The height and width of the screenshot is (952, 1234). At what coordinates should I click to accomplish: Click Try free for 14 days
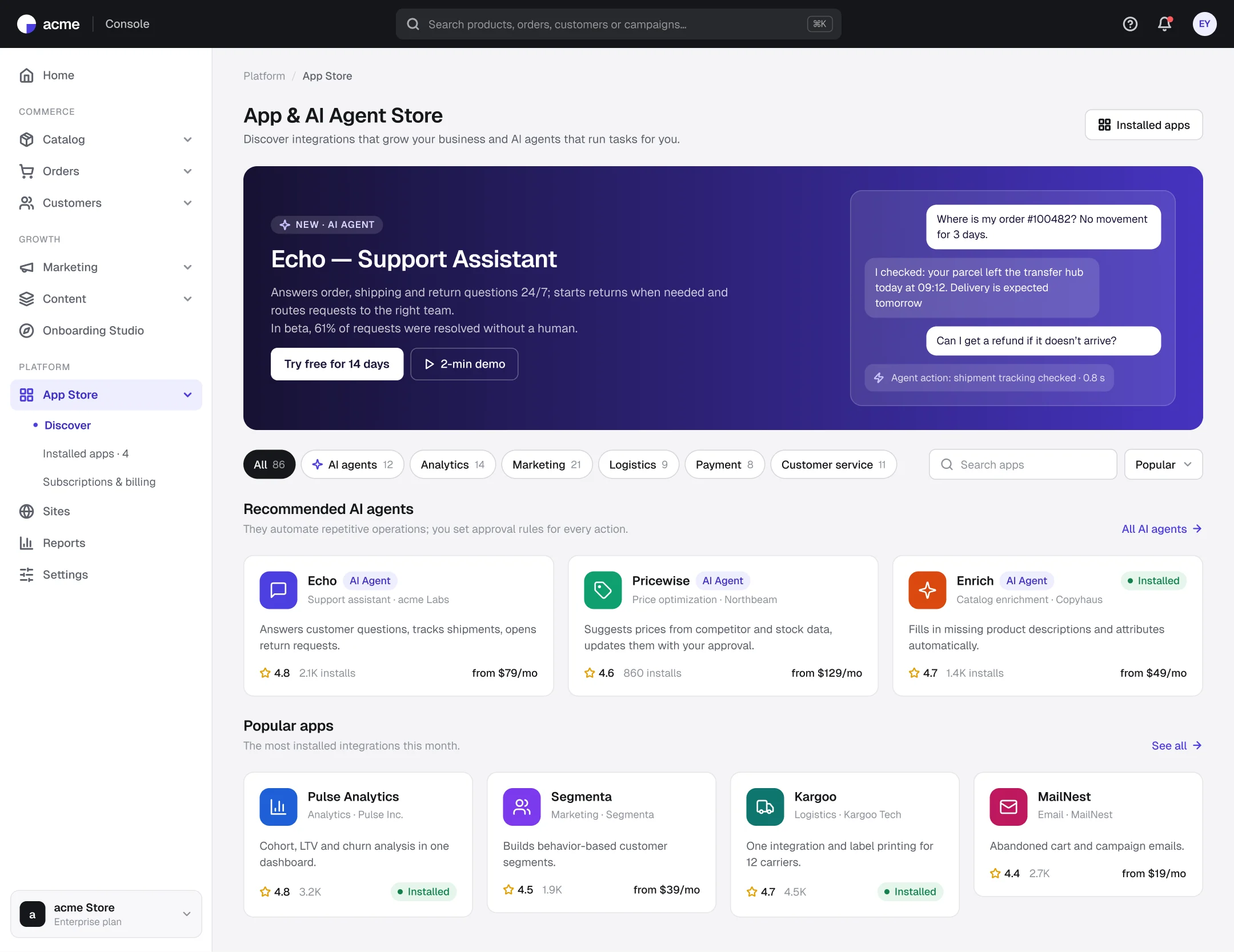point(337,364)
